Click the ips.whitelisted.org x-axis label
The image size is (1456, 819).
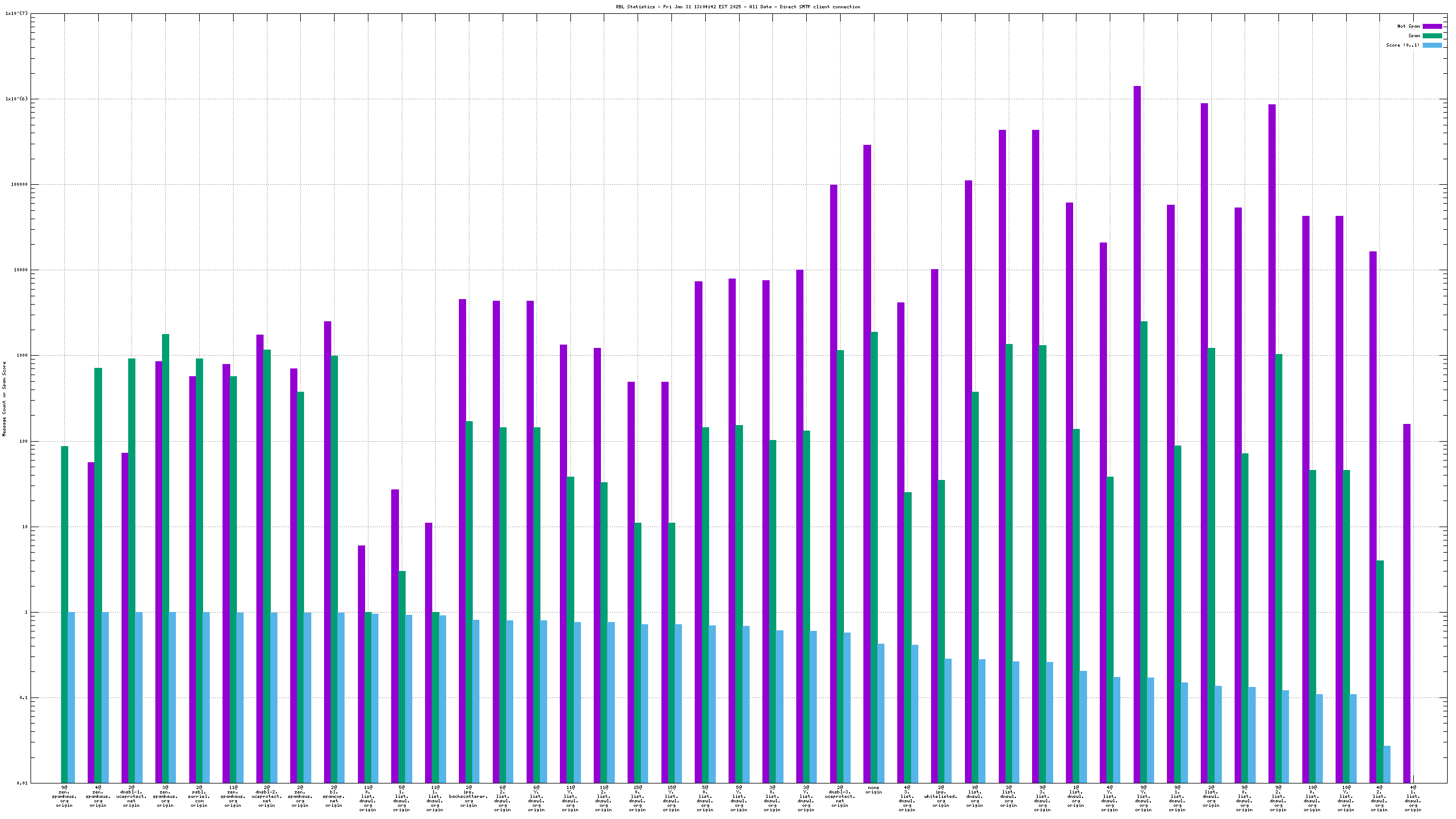tap(941, 796)
